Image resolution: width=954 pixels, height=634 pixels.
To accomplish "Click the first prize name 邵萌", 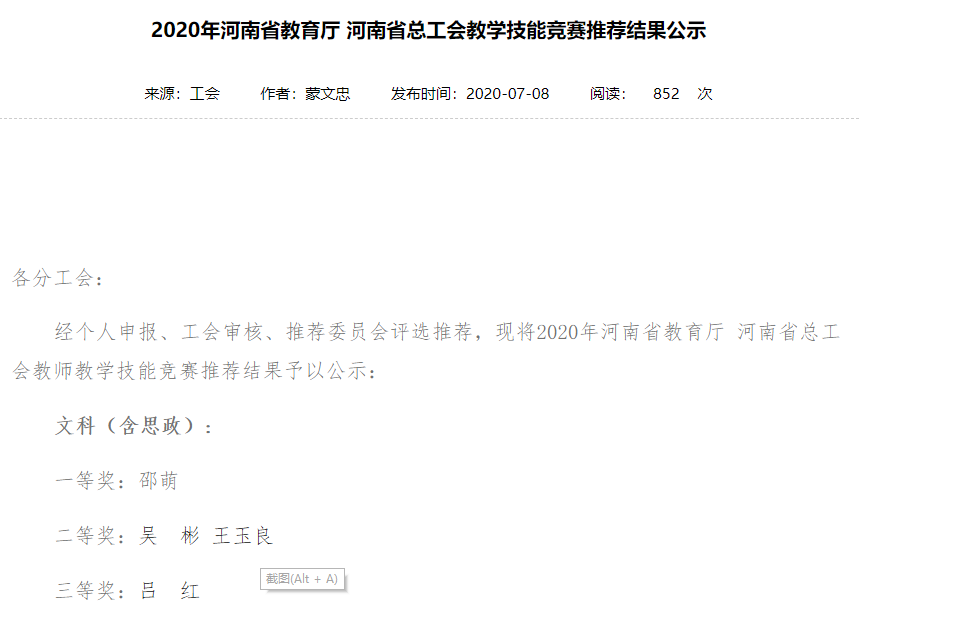I will click(158, 481).
